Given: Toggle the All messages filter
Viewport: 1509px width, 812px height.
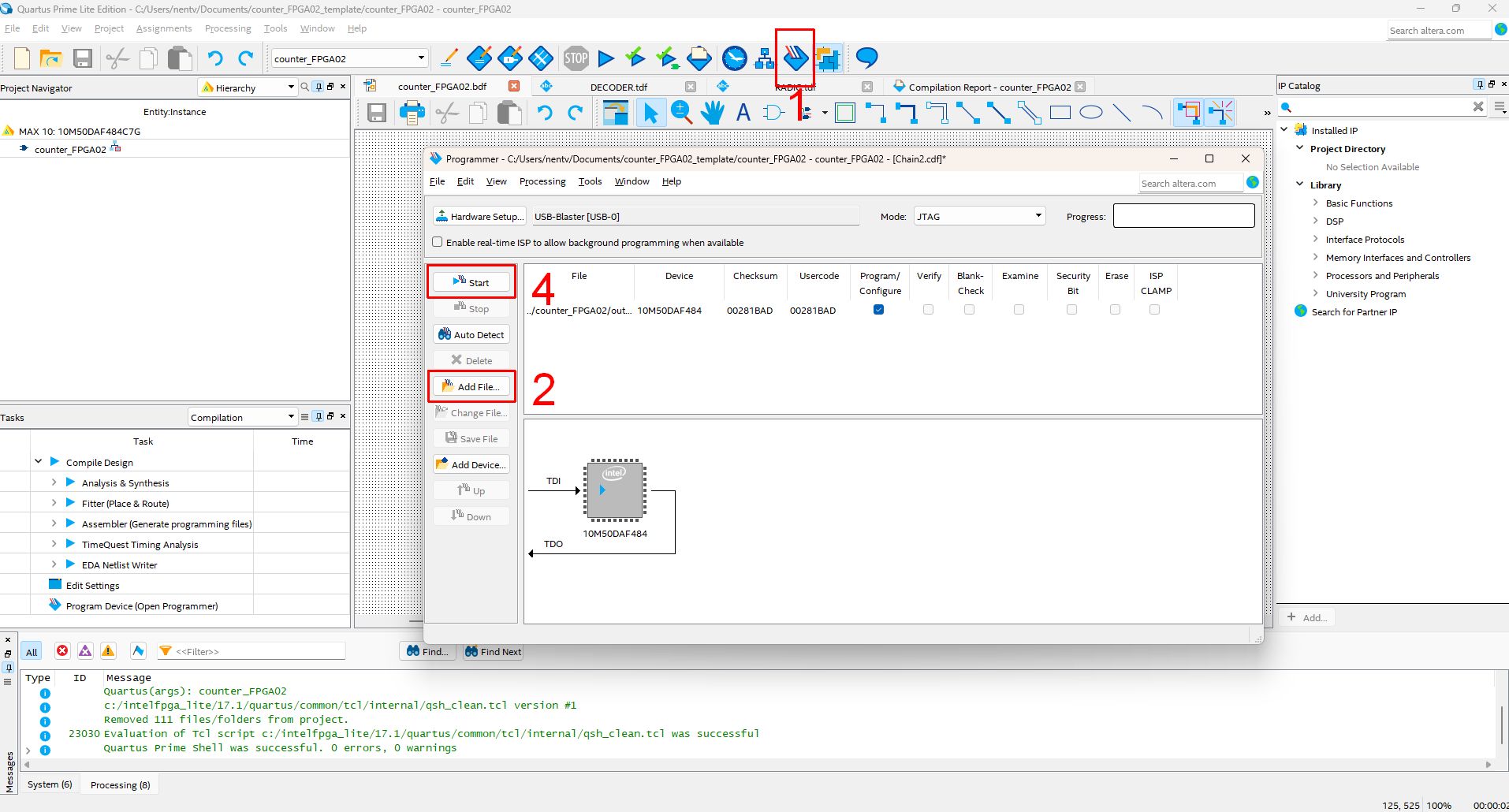Looking at the screenshot, I should coord(32,651).
